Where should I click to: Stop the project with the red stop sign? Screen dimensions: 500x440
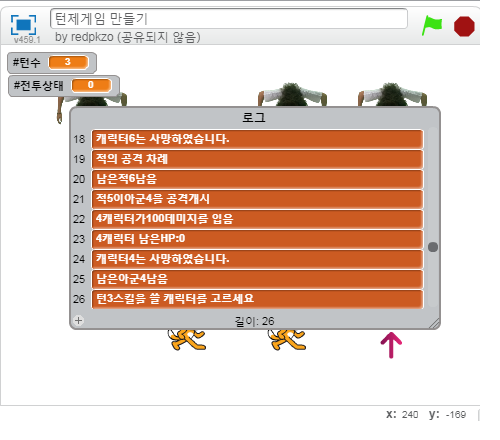tap(464, 26)
